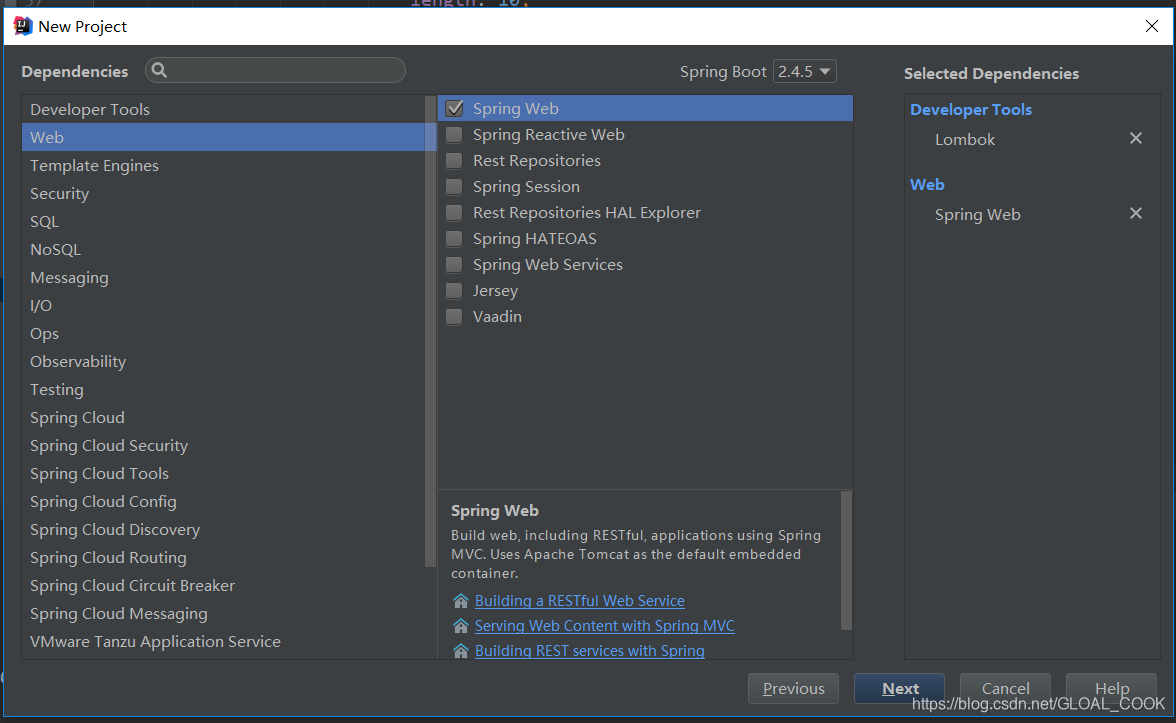
Task: Select the Template Engines category
Action: point(224,166)
